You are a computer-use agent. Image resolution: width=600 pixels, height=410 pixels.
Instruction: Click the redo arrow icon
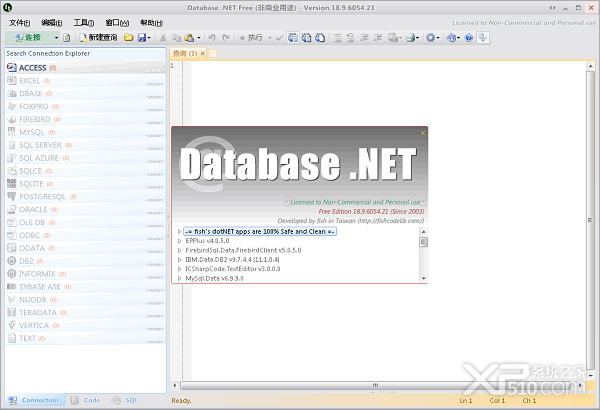pos(226,38)
